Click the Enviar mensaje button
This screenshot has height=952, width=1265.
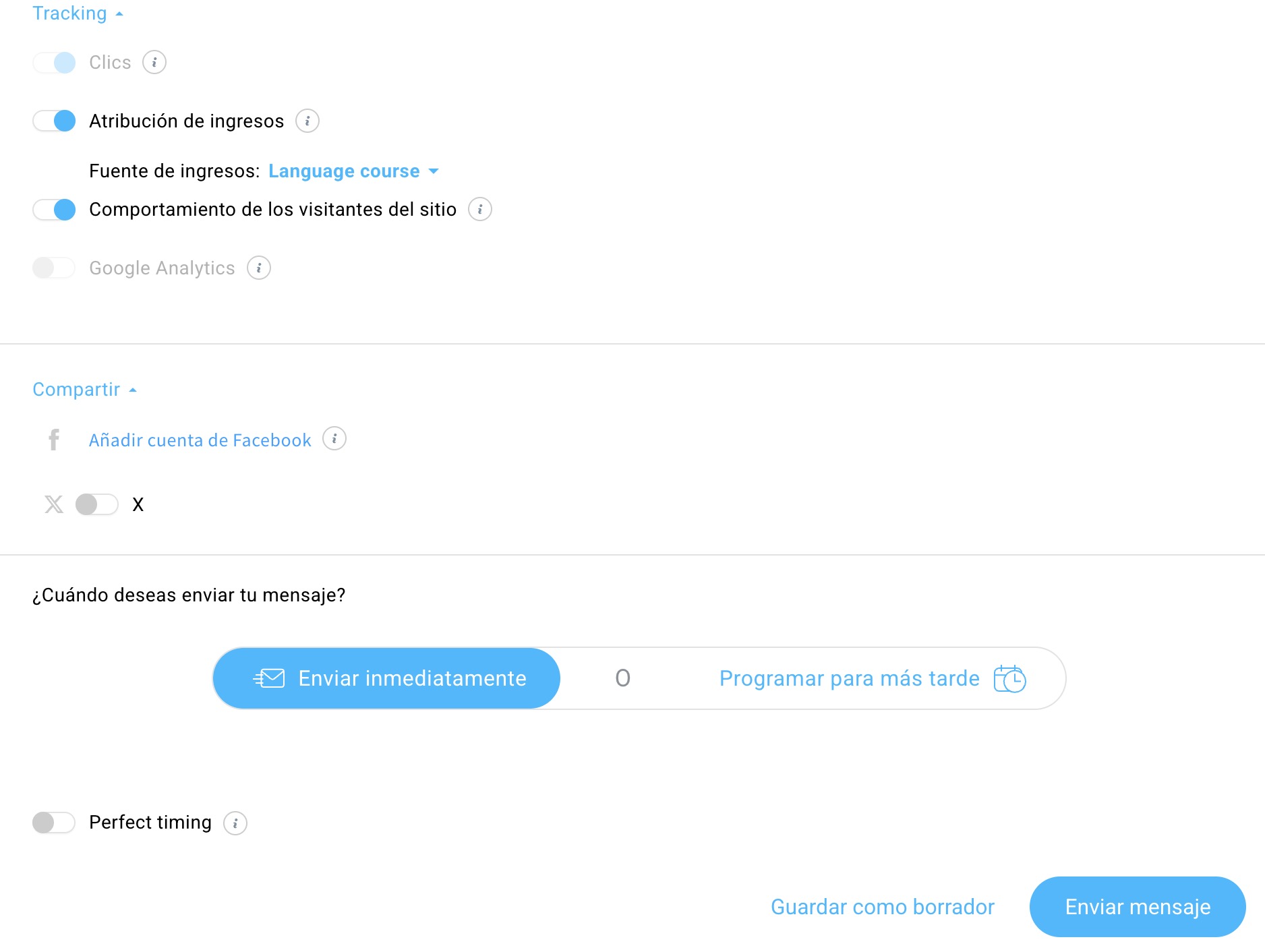pyautogui.click(x=1138, y=907)
